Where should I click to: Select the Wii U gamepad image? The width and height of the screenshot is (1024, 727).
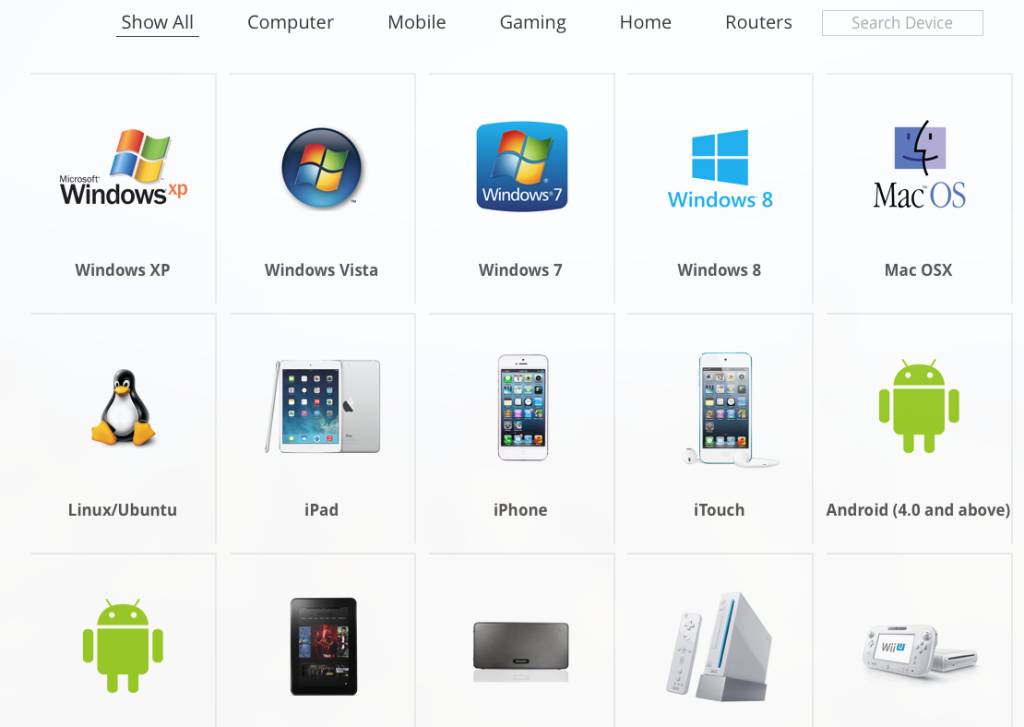tap(920, 649)
